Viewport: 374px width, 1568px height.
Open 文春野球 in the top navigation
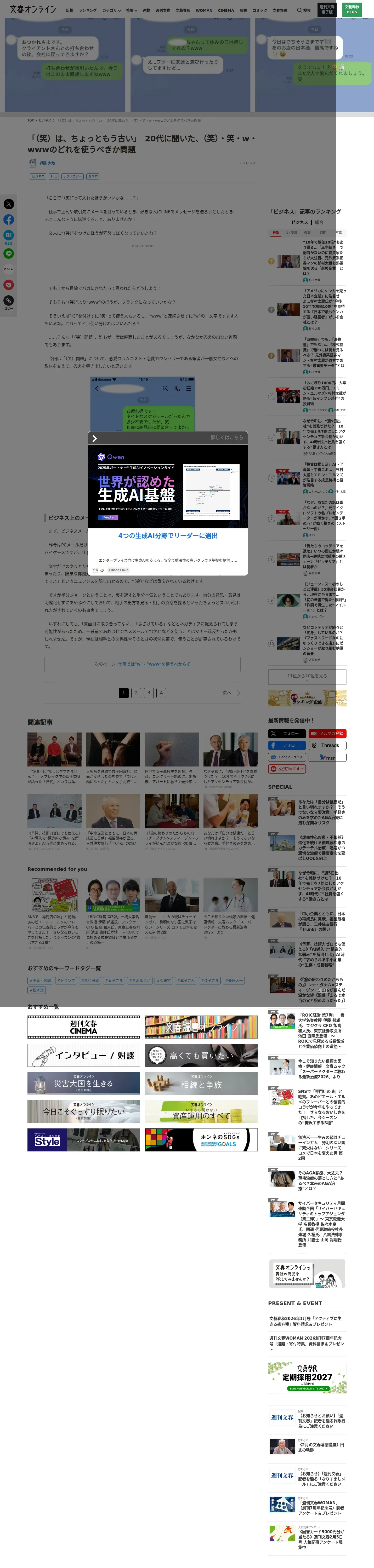(x=280, y=10)
